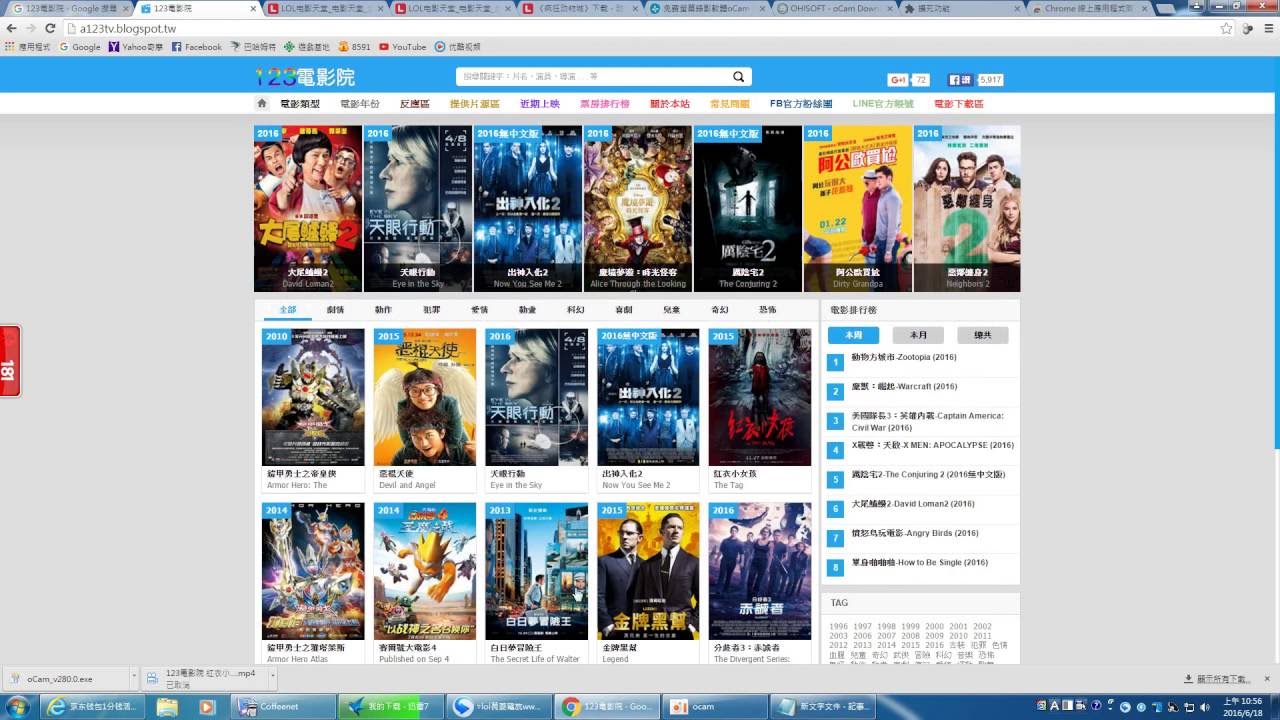Click the 1996 tag in the TAG list
Viewport: 1280px width, 720px height.
[838, 627]
